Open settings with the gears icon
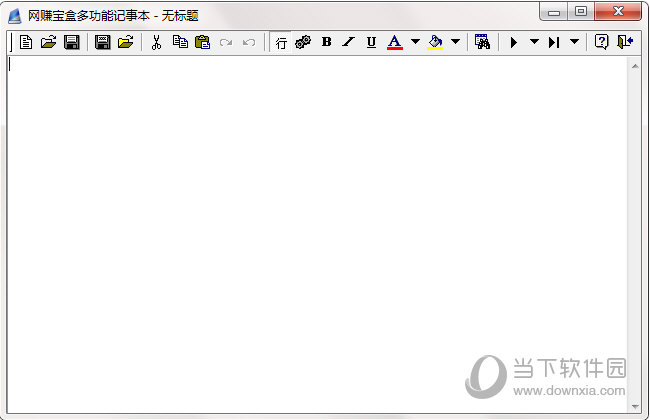The width and height of the screenshot is (650, 420). [x=303, y=42]
